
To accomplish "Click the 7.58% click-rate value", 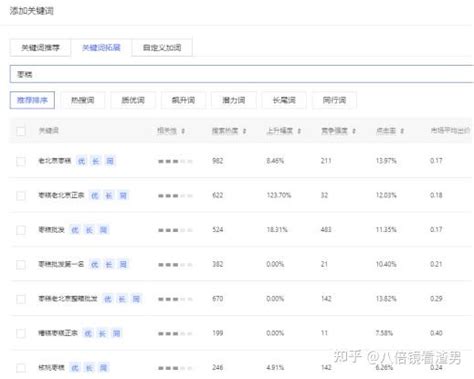I will pyautogui.click(x=384, y=333).
